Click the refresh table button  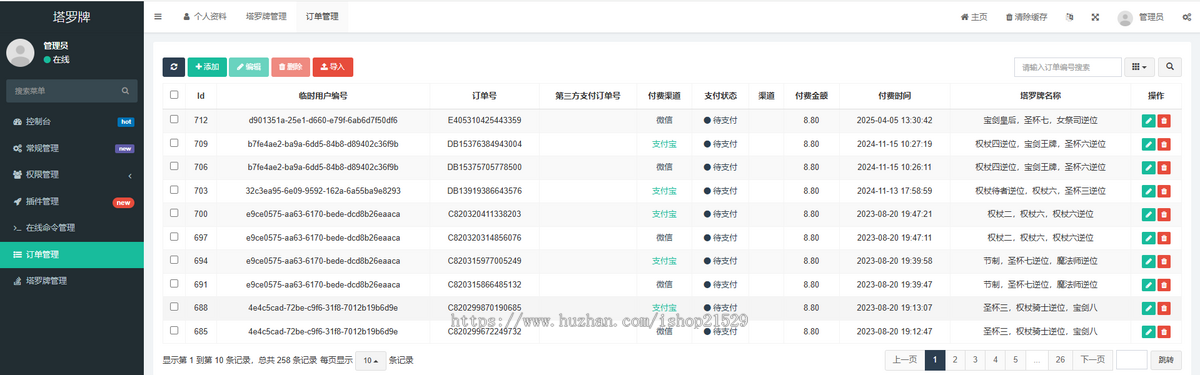click(174, 67)
